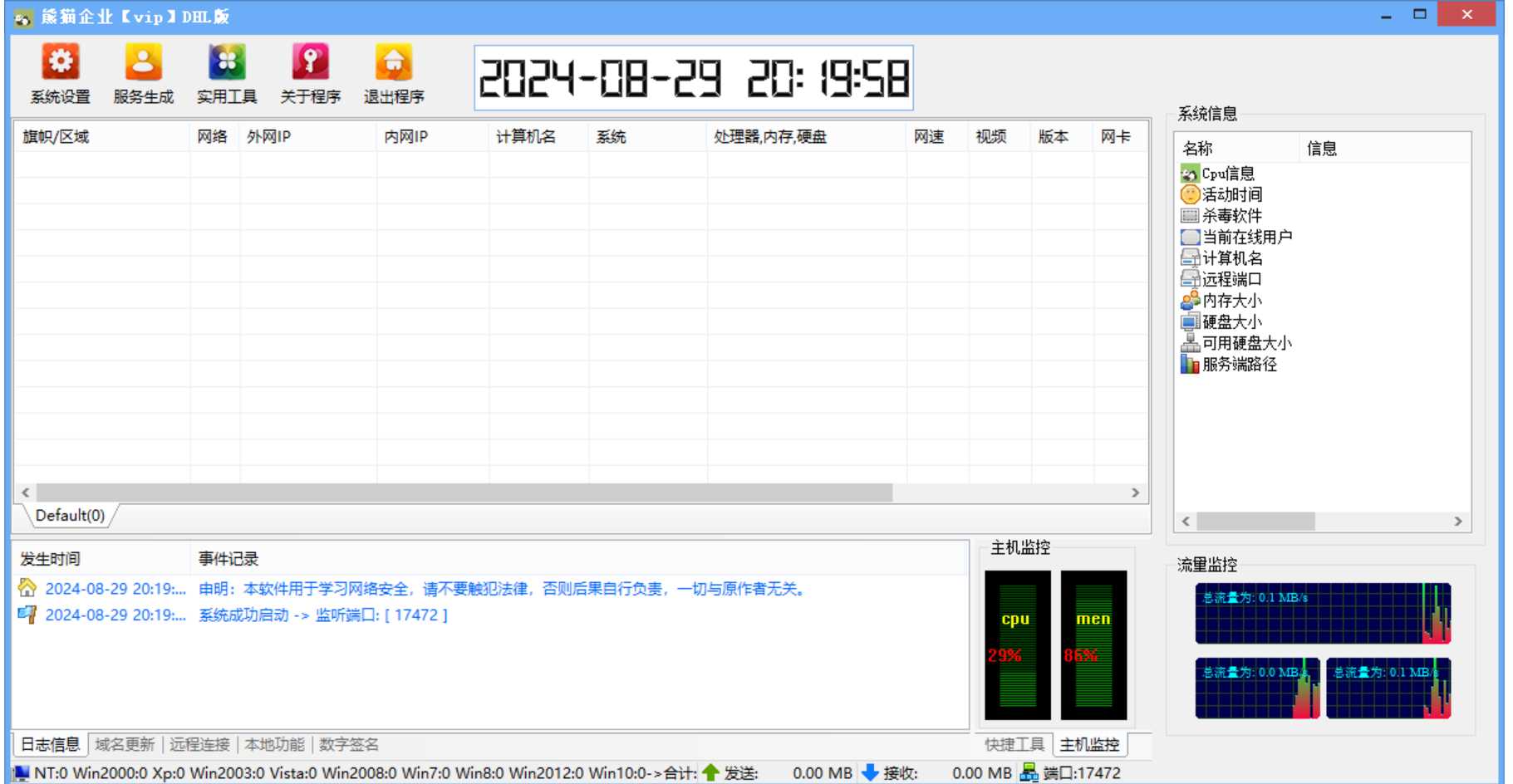
Task: Select the 远程端口 icon
Action: 1190,279
